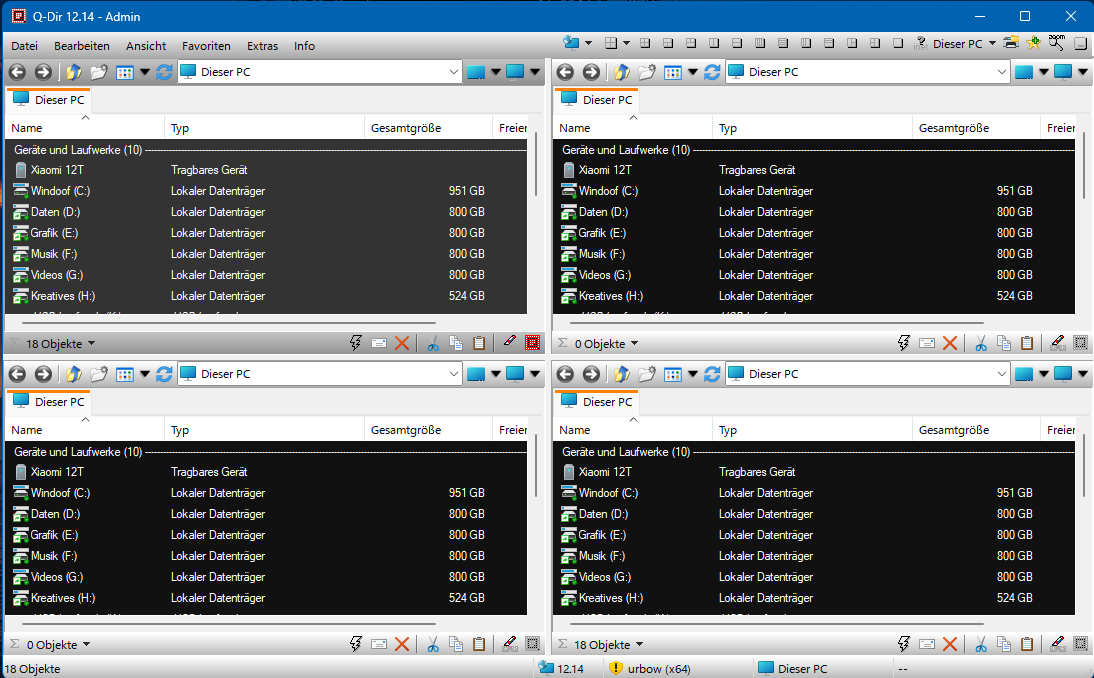Refresh the top-right pane view
The width and height of the screenshot is (1094, 678).
tap(712, 72)
